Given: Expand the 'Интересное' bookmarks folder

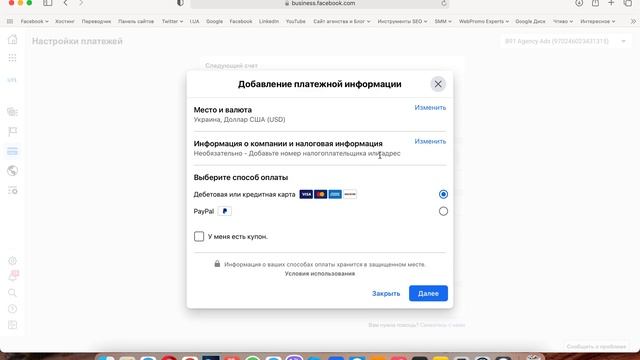Looking at the screenshot, I should [x=598, y=21].
